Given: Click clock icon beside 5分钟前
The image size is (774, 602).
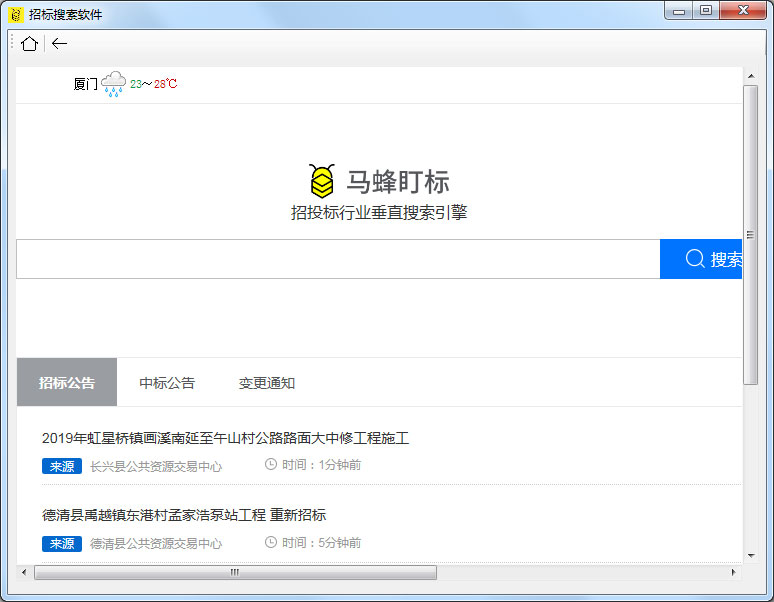Looking at the screenshot, I should click(271, 542).
